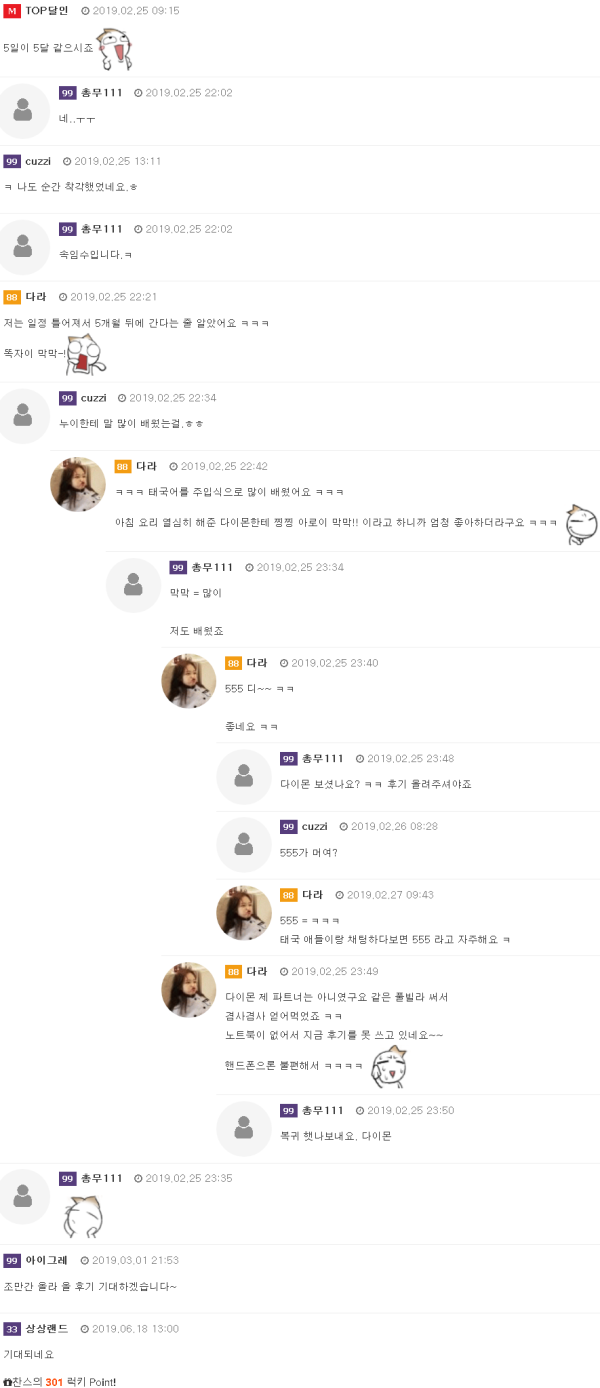
Task: Open 아이그레's user name link
Action: [46, 1260]
